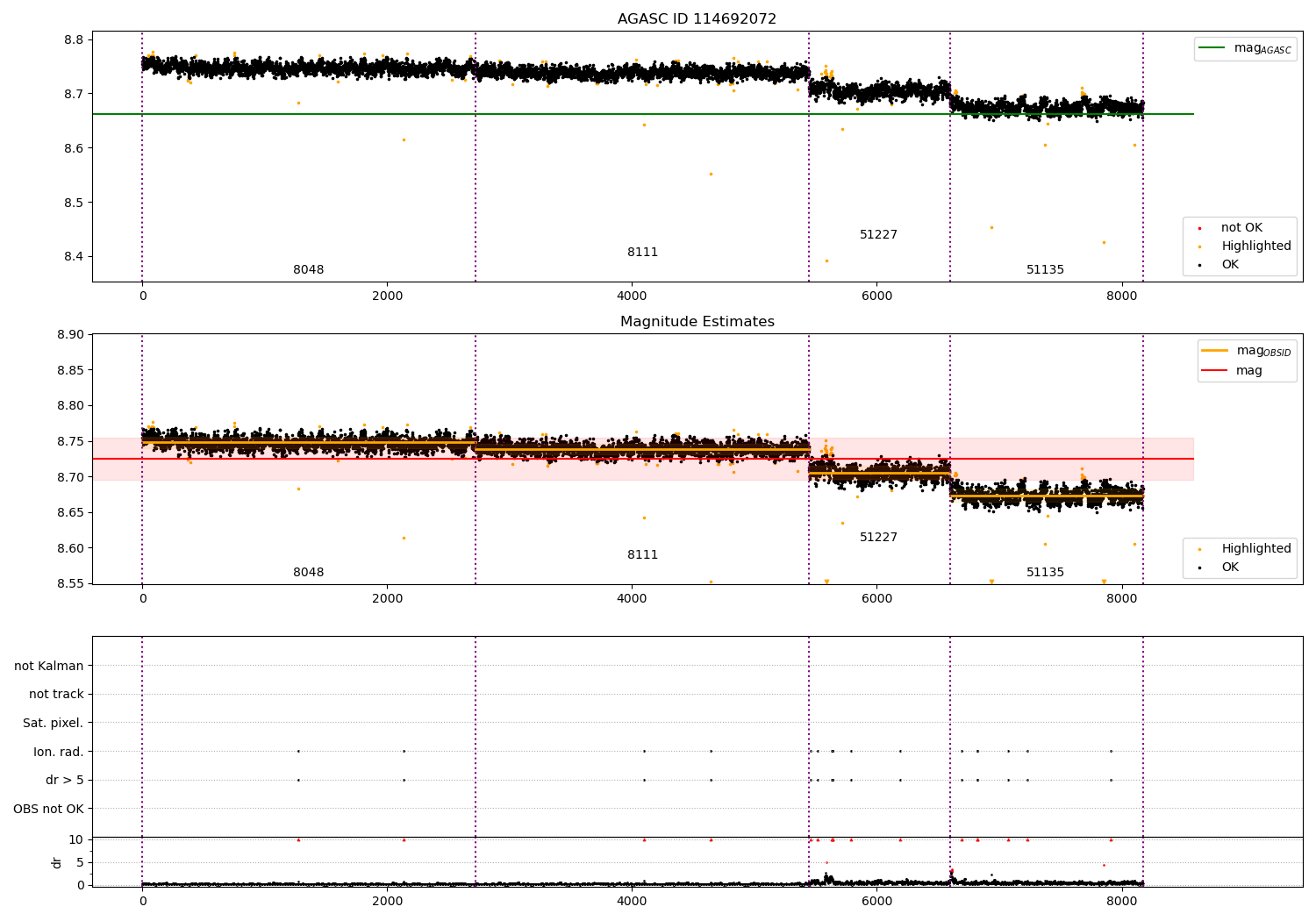Click x-tick '4000' under the dr plot
1316x921 pixels.
(632, 901)
